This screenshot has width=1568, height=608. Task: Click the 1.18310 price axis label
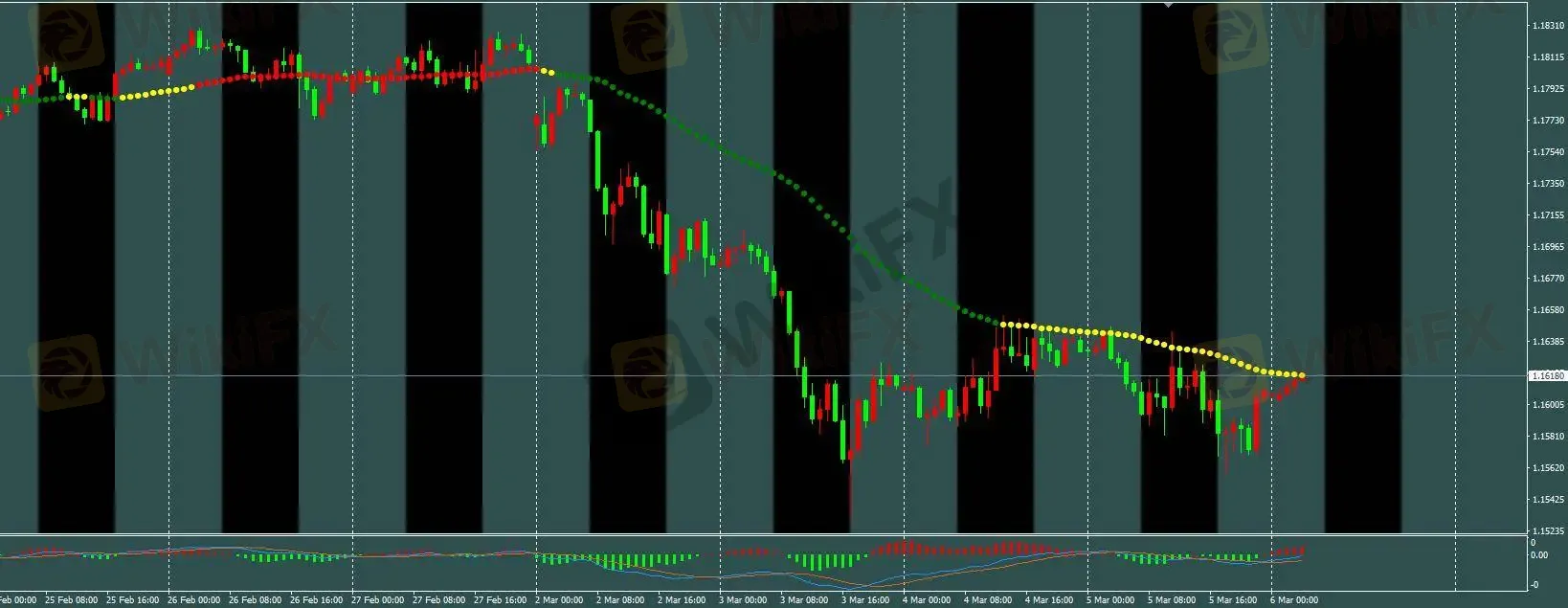[1547, 26]
